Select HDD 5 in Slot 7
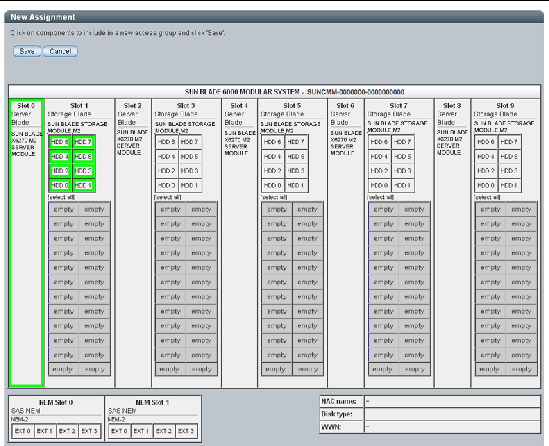The image size is (549, 446). coord(403,156)
